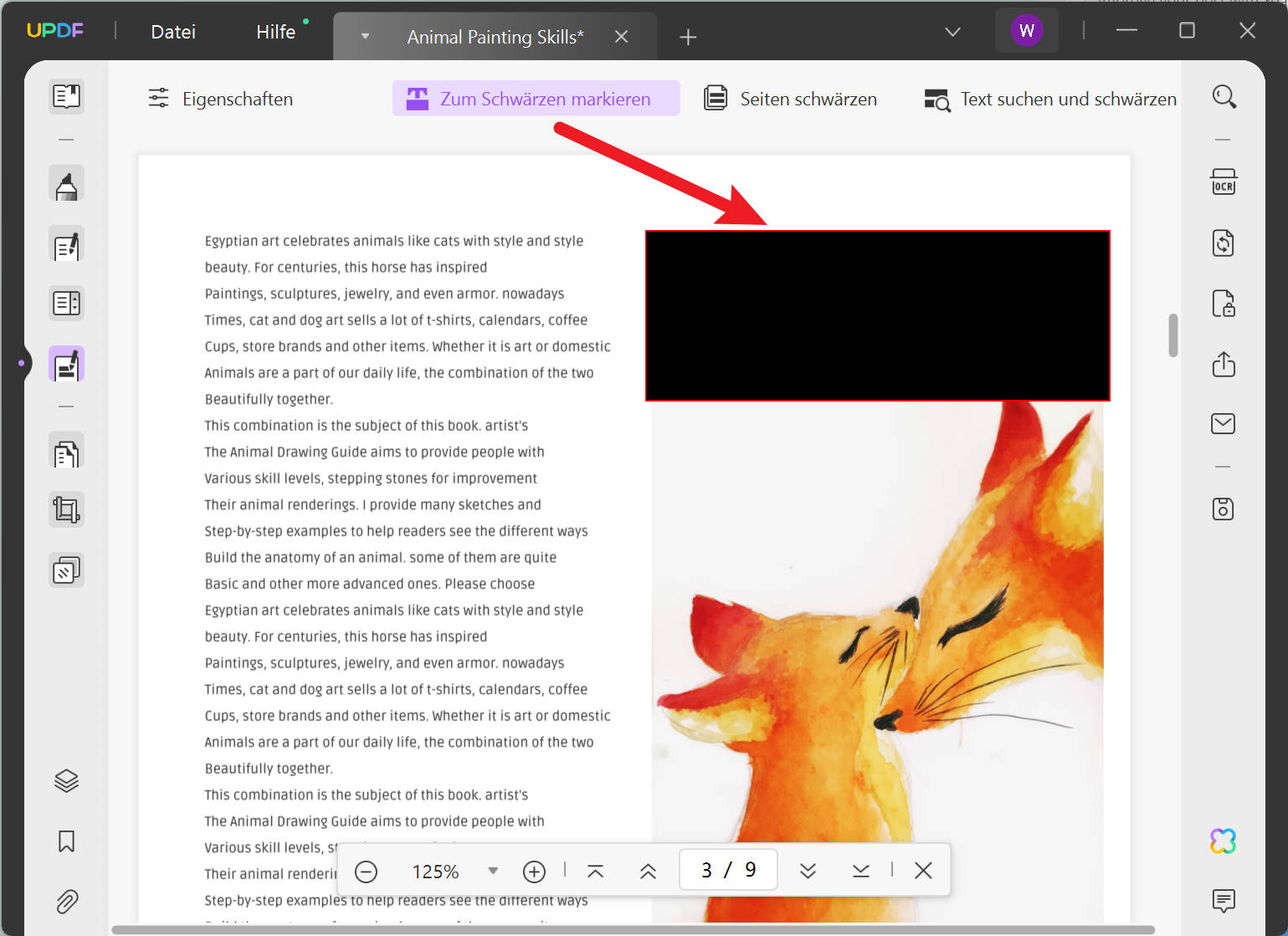Click the page number input field
This screenshot has width=1288, height=936.
click(728, 871)
